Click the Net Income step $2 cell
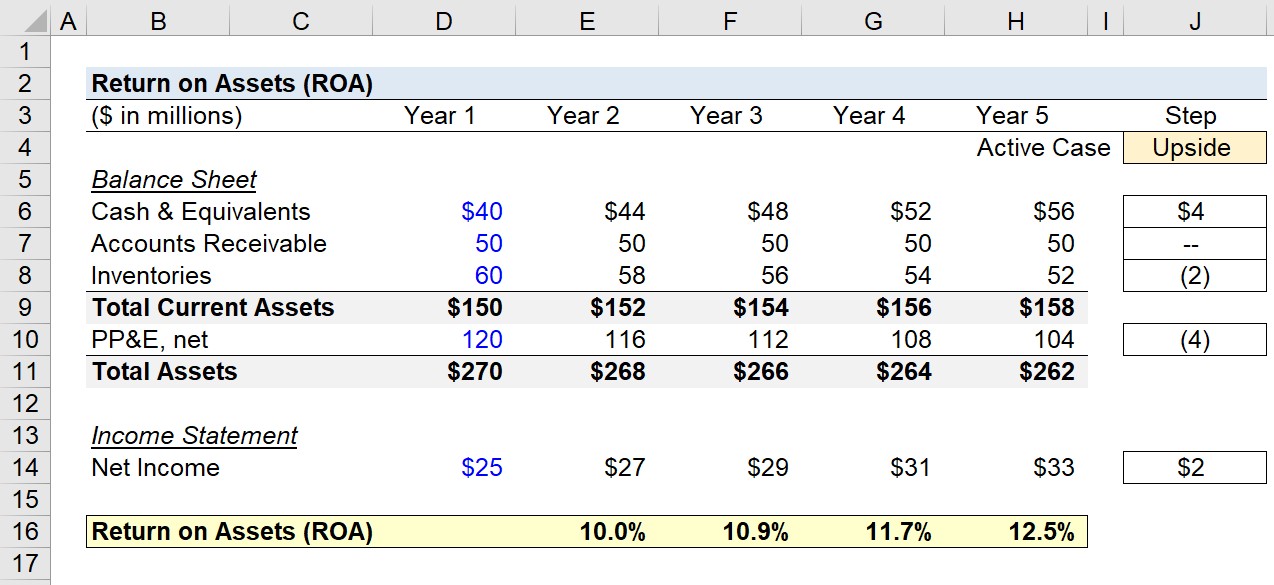 [x=1194, y=468]
